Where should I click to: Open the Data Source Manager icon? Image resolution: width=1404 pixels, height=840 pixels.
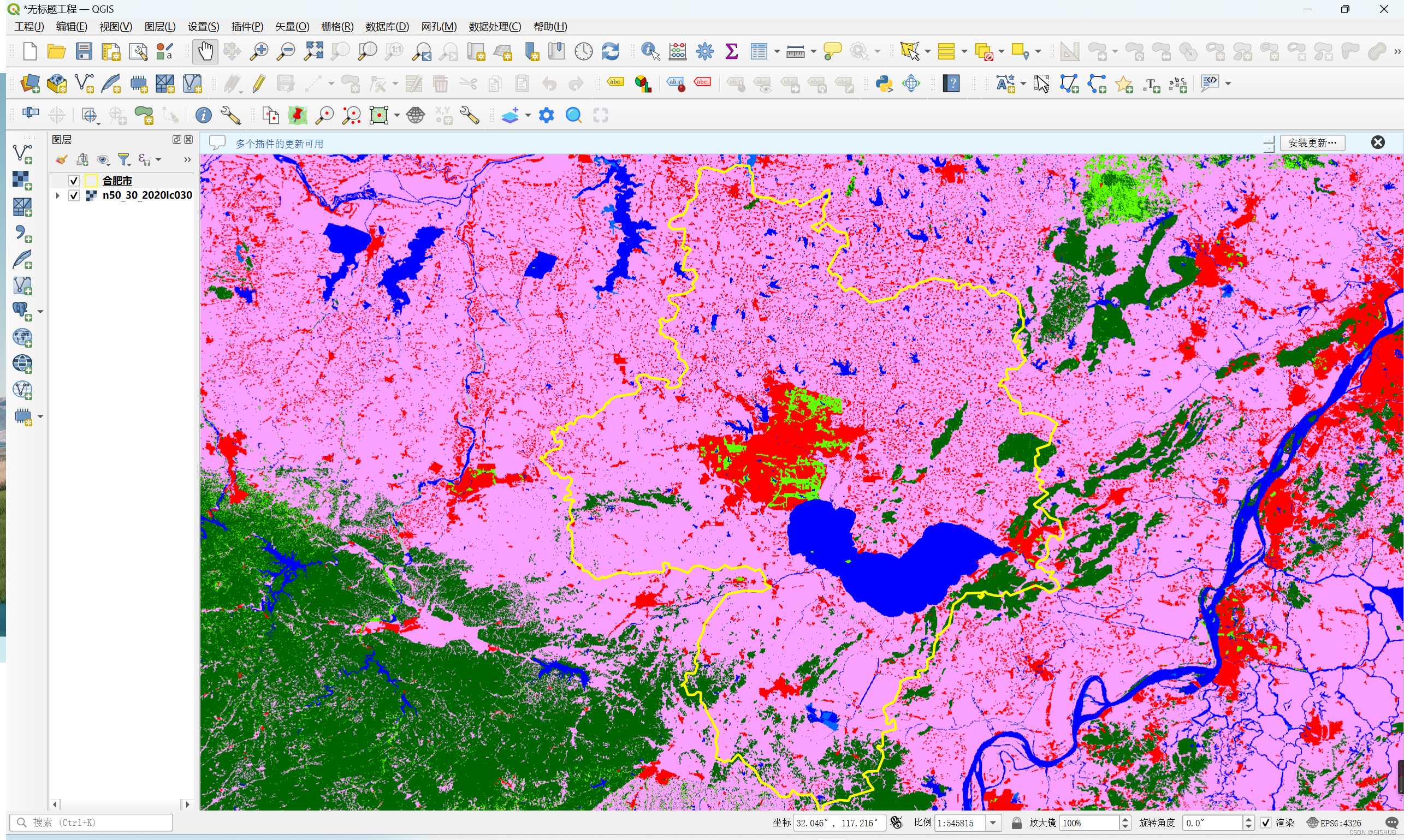[29, 84]
